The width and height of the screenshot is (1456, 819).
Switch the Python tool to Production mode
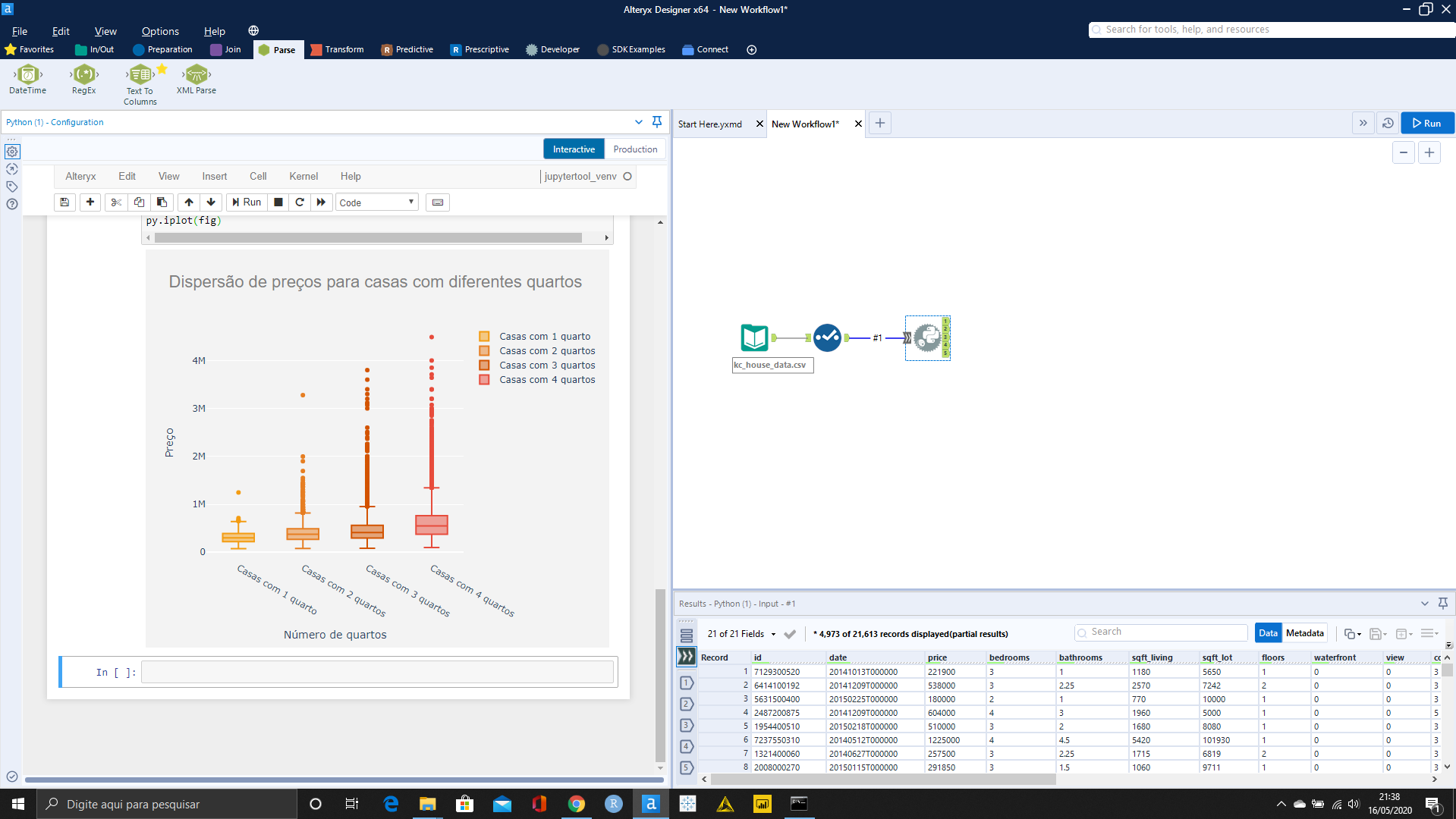point(634,149)
